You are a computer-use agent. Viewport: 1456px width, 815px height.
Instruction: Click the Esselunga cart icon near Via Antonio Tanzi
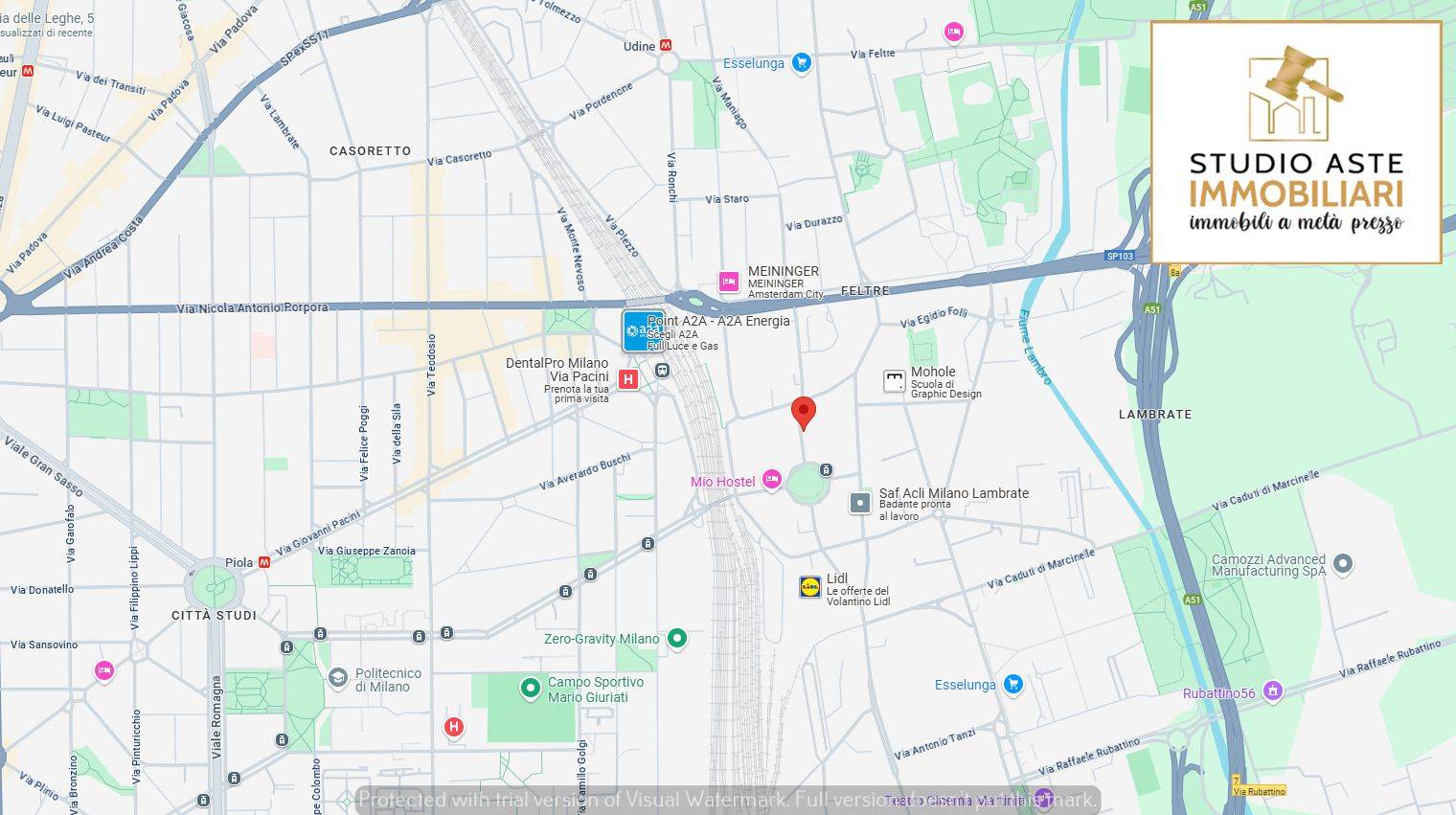(1013, 684)
